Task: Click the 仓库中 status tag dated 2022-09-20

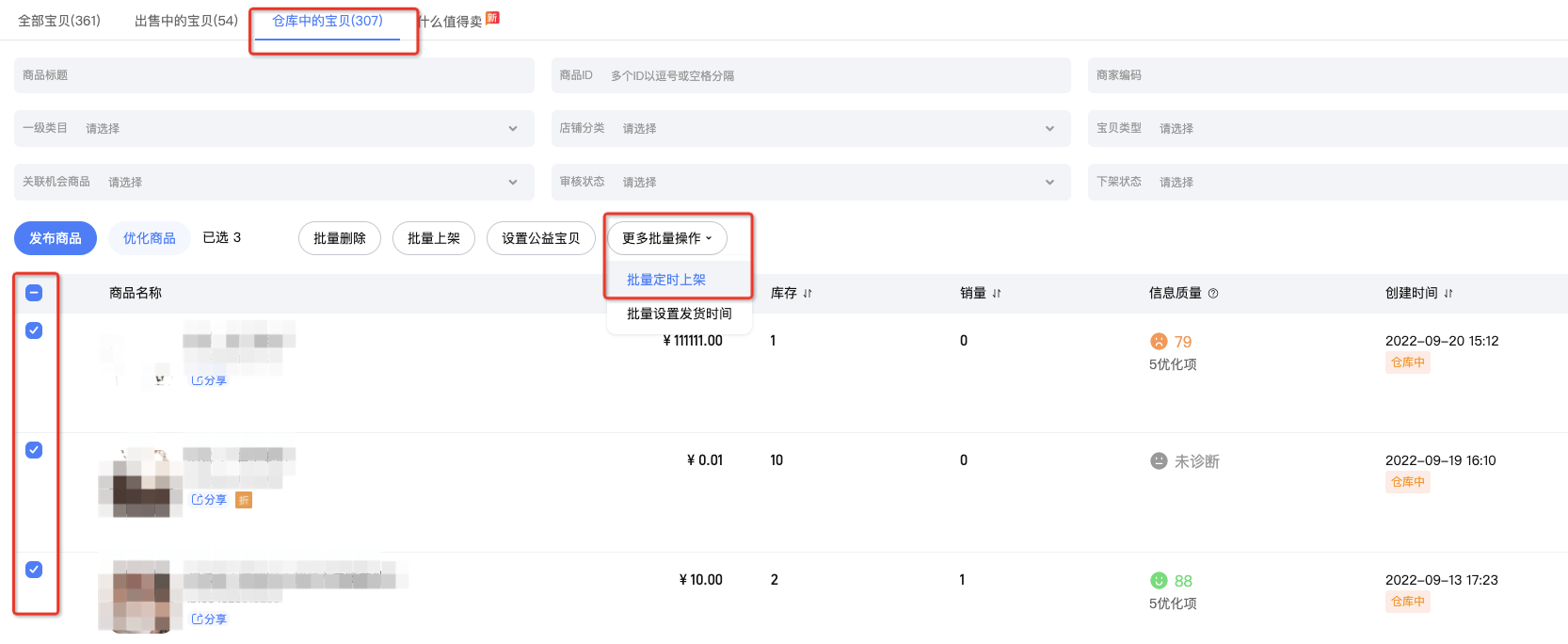Action: [x=1408, y=362]
